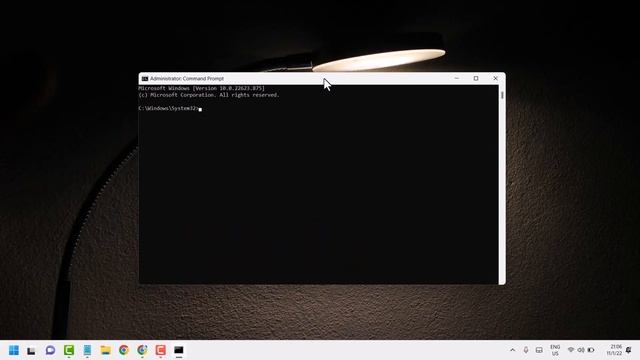Click the C:\Windows\System32> prompt line

click(x=169, y=109)
